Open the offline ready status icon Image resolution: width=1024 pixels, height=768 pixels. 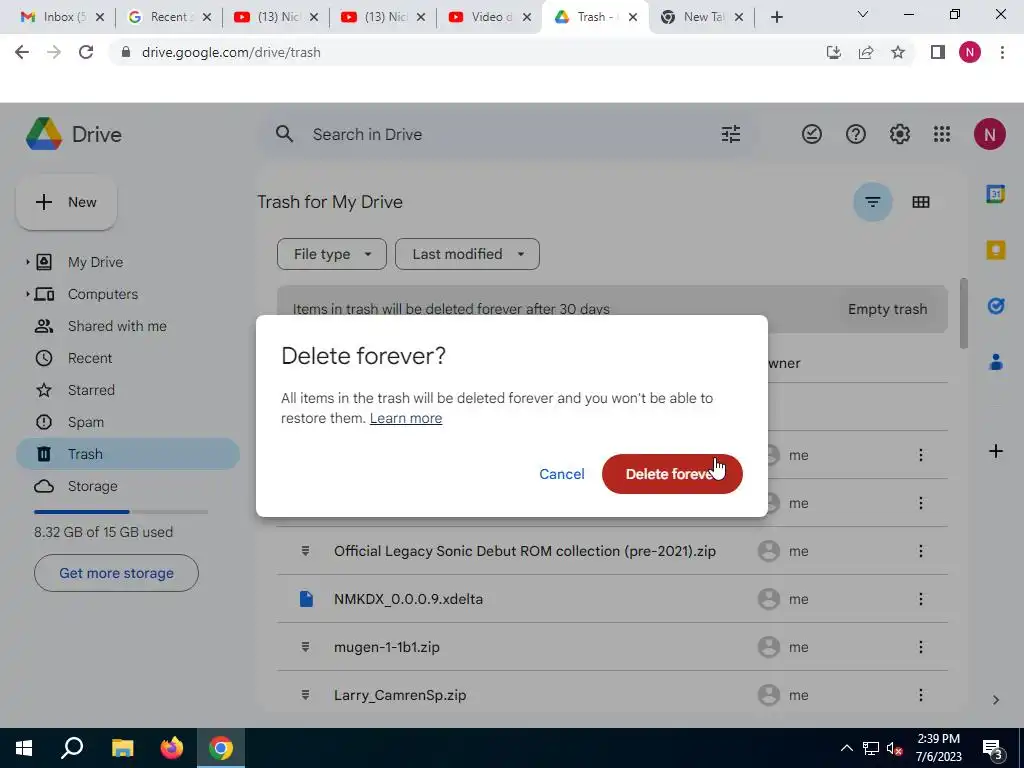[812, 135]
